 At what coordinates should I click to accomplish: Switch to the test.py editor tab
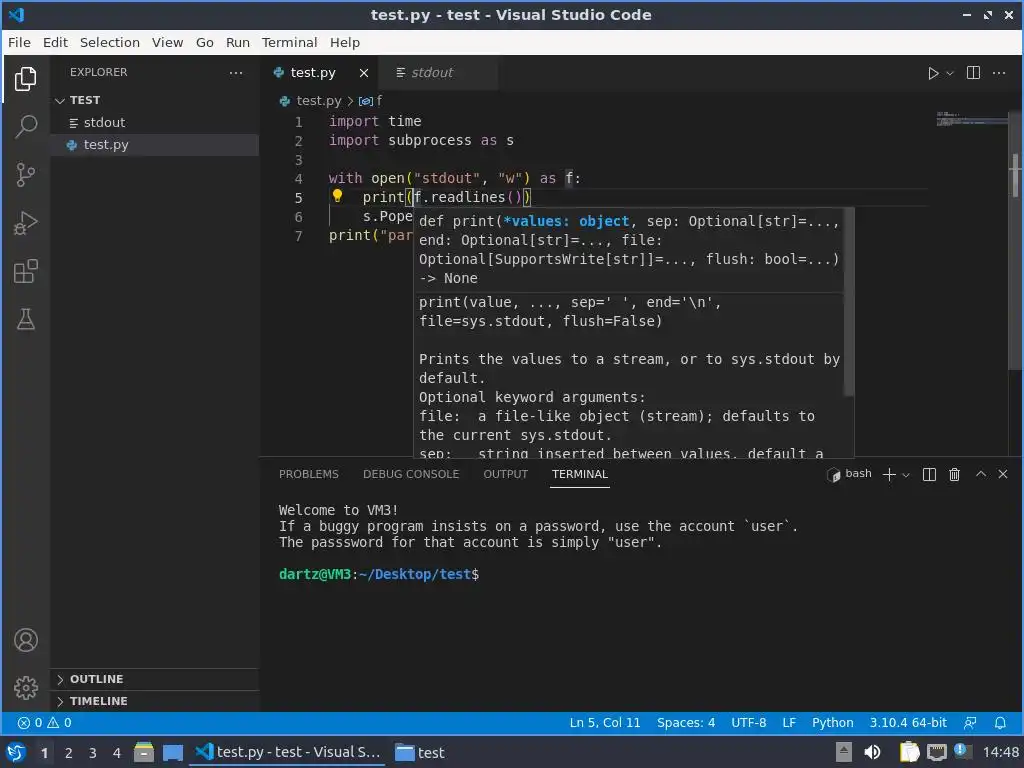point(320,72)
